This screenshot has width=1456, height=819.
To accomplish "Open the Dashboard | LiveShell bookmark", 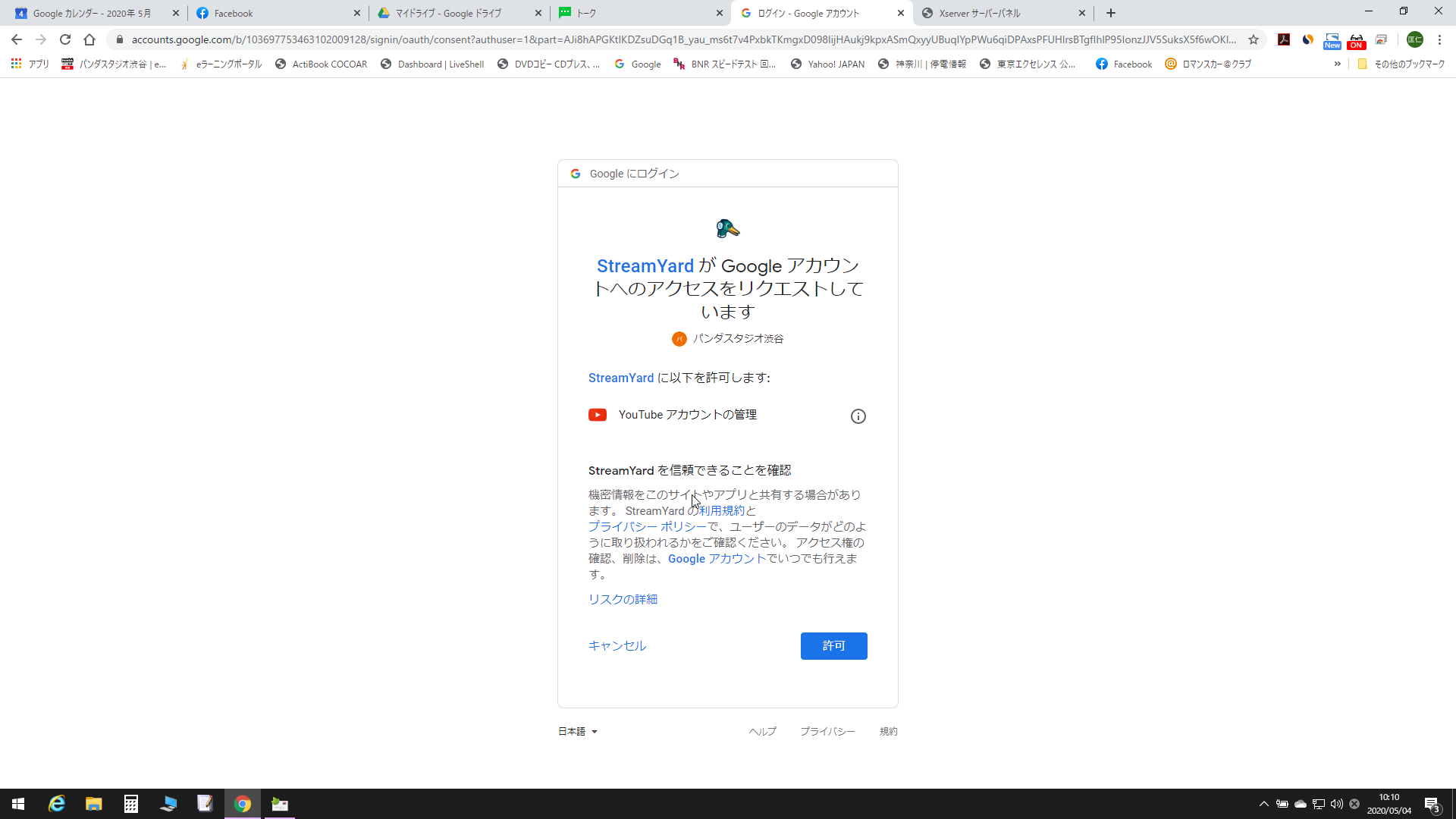I will click(432, 64).
